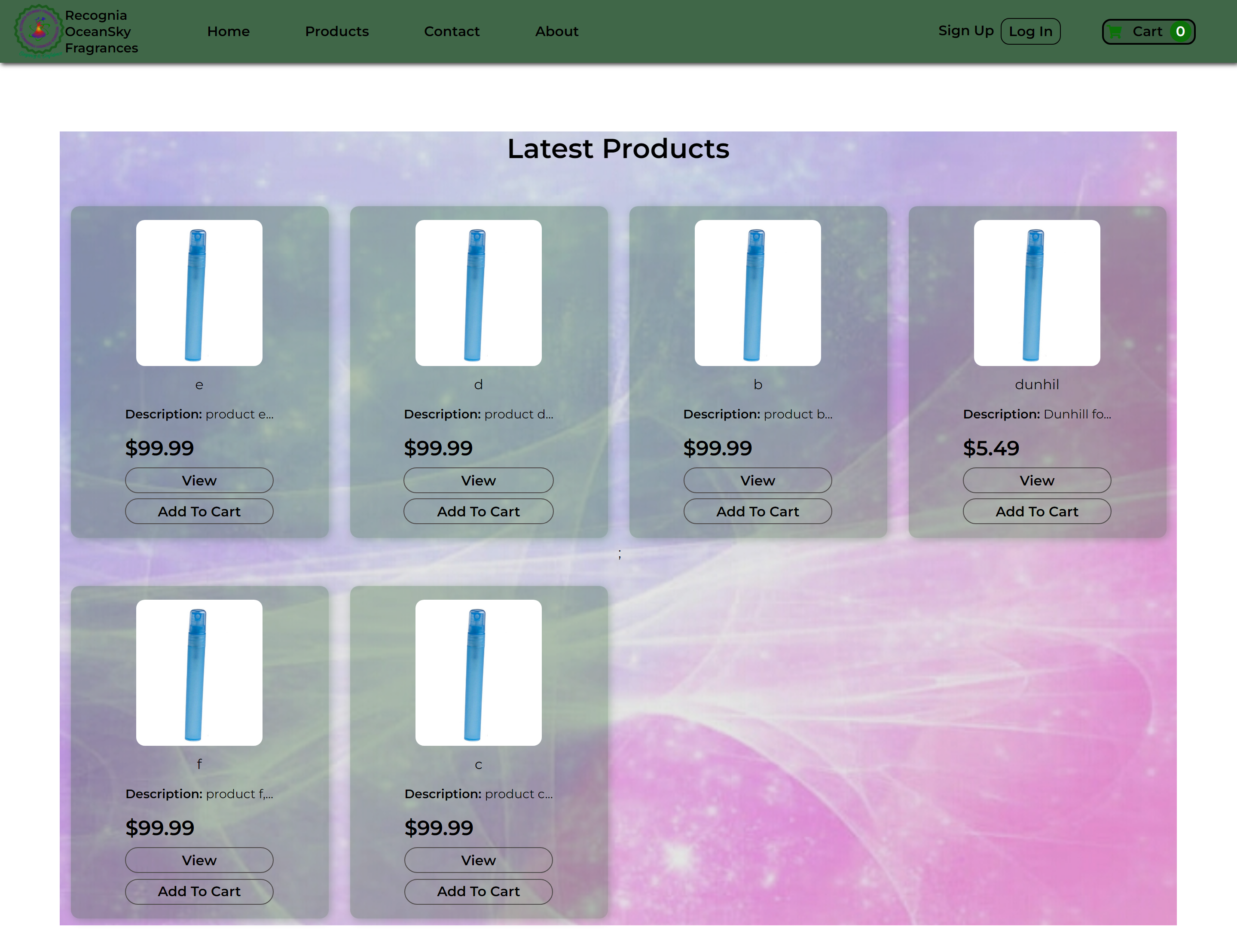
Task: Click the product b bottle image
Action: pyautogui.click(x=758, y=293)
